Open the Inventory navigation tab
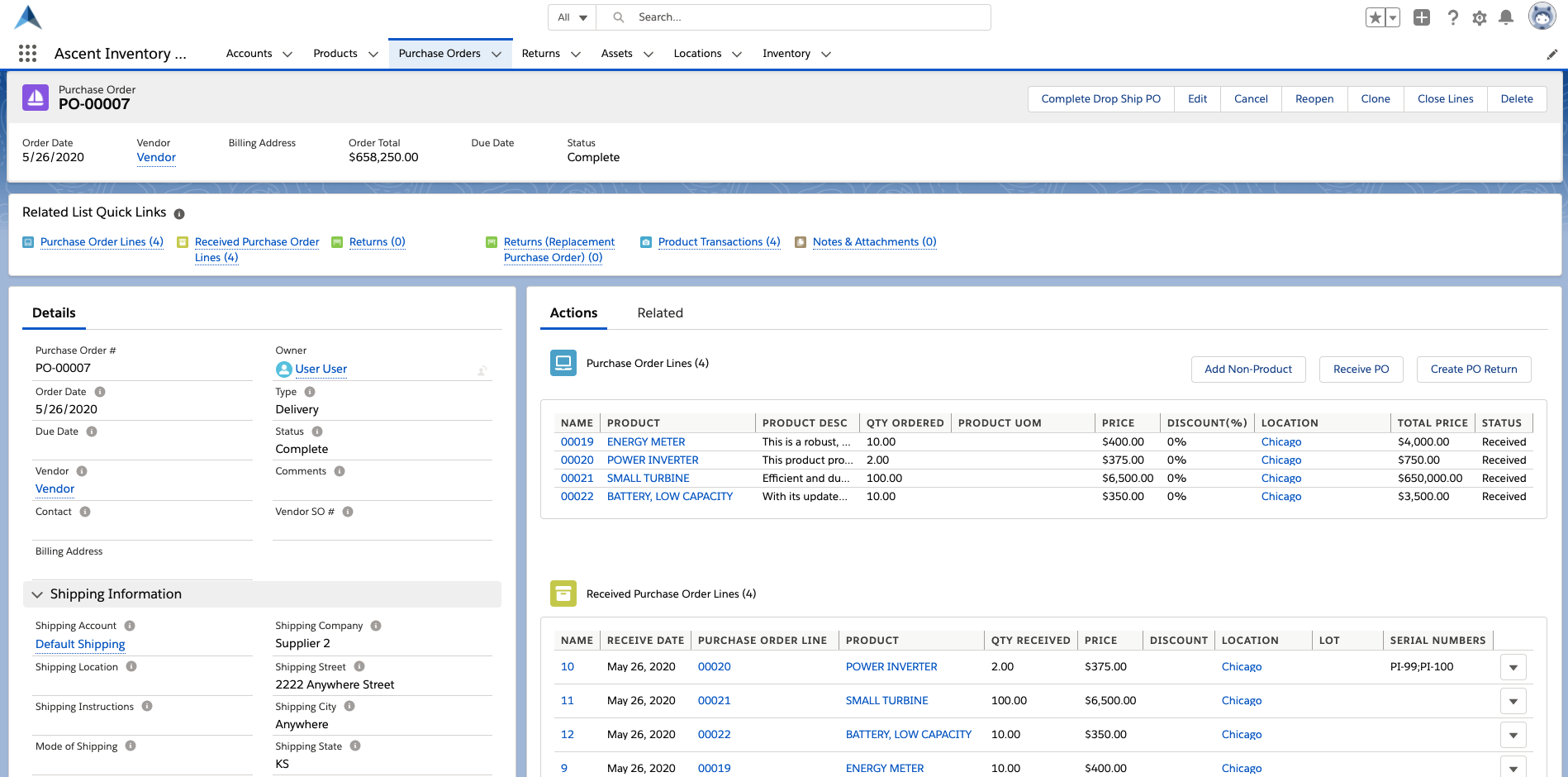Viewport: 1568px width, 777px height. [x=786, y=54]
